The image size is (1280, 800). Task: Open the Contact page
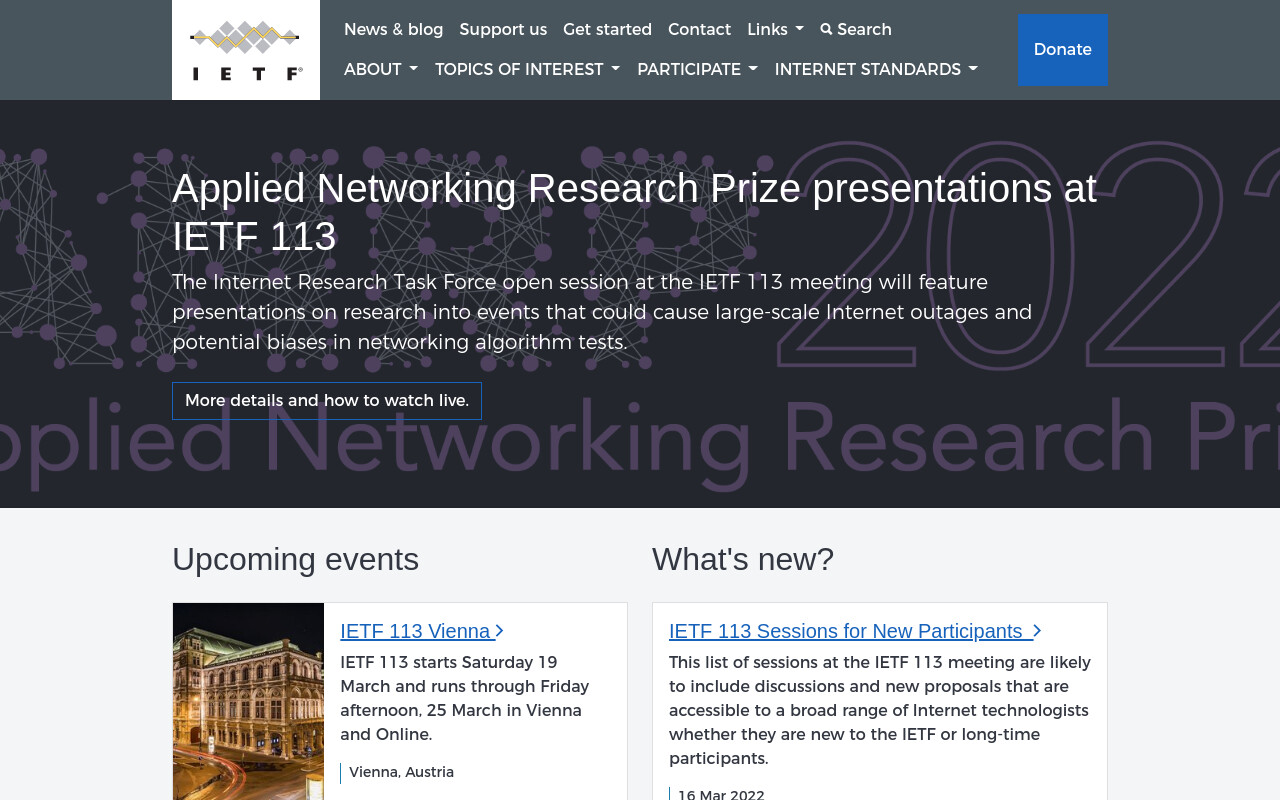coord(699,30)
